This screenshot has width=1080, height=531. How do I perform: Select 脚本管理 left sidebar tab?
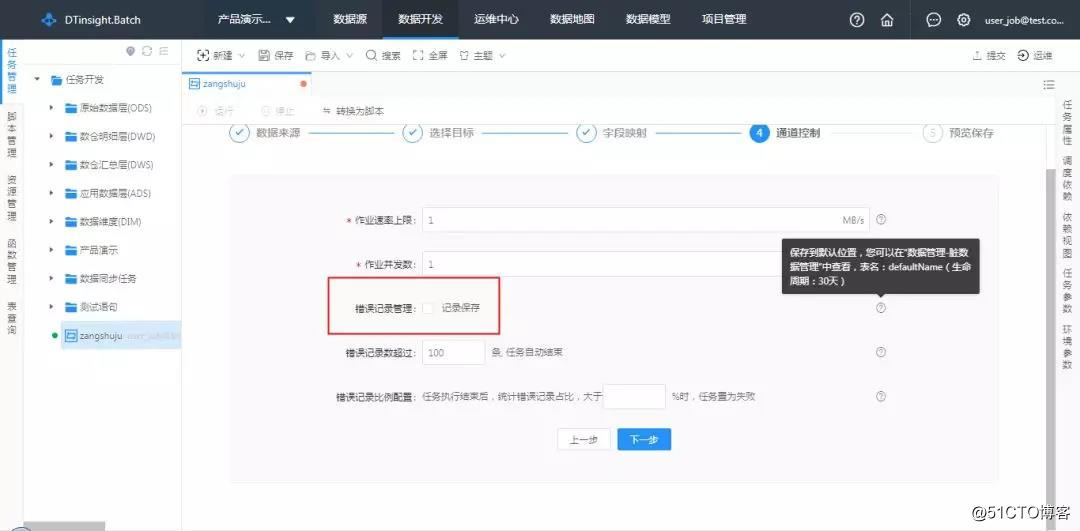pyautogui.click(x=12, y=135)
